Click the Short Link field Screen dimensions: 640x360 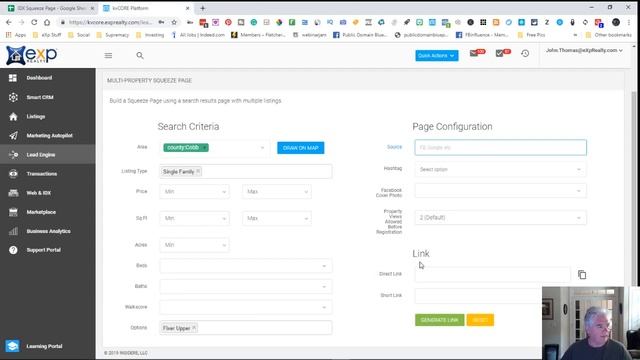click(478, 296)
